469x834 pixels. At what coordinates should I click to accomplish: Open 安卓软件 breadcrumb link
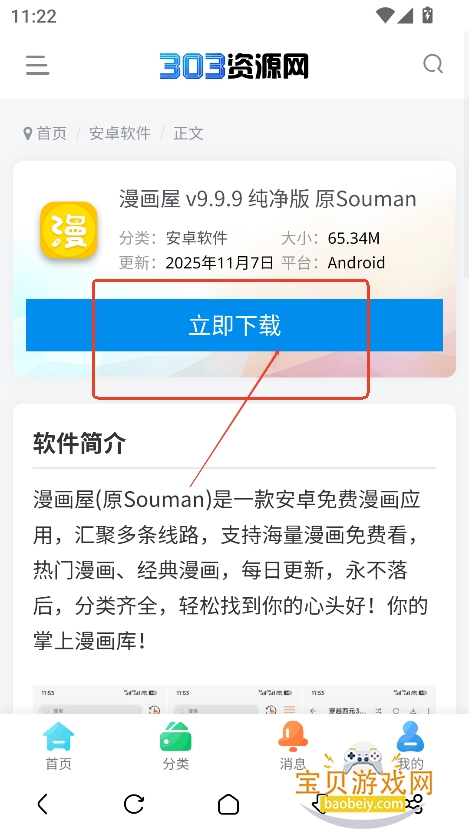tap(120, 133)
